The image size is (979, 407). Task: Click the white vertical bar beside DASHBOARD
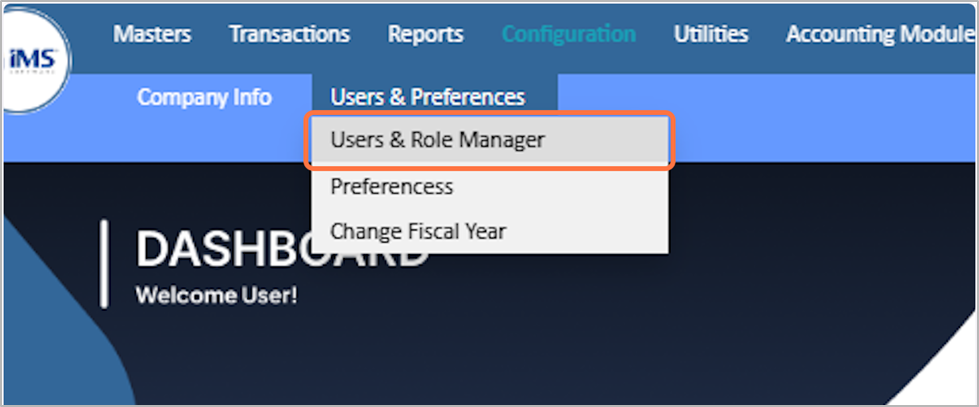point(103,265)
